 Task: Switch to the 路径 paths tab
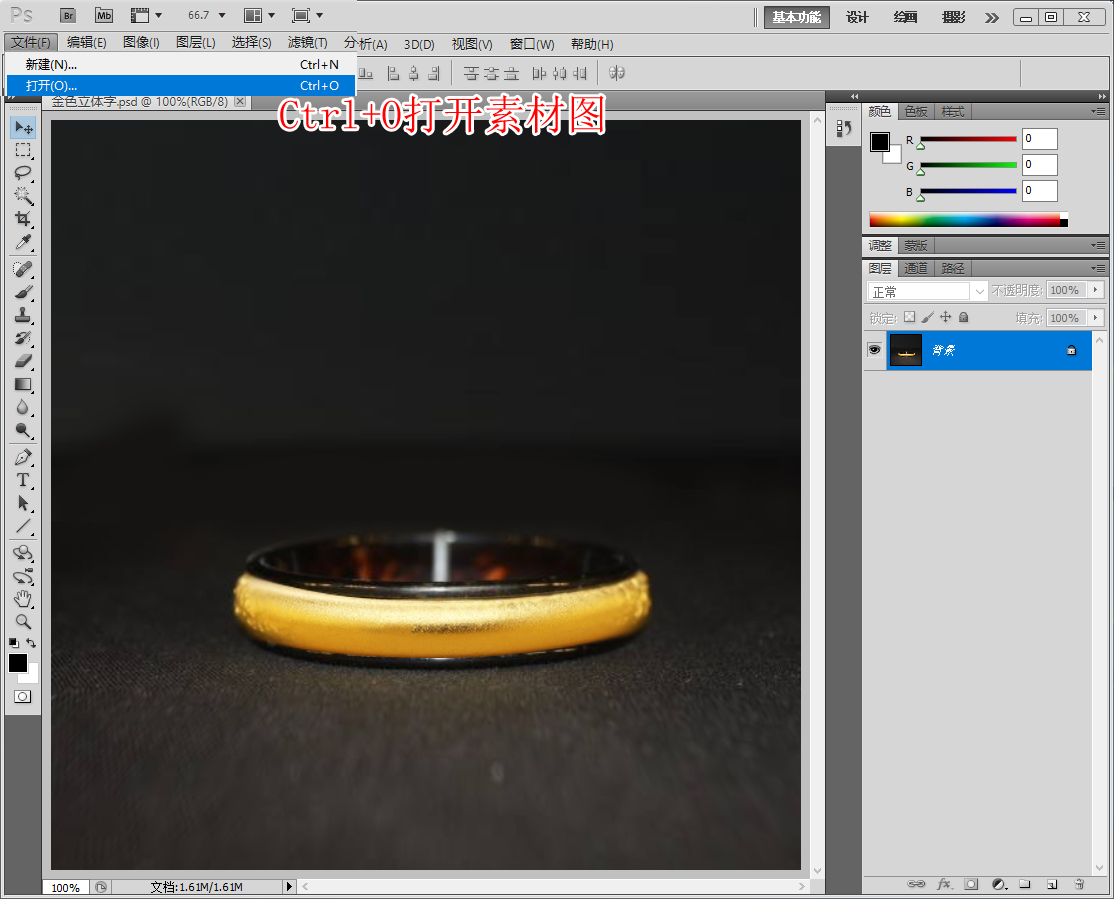click(953, 268)
